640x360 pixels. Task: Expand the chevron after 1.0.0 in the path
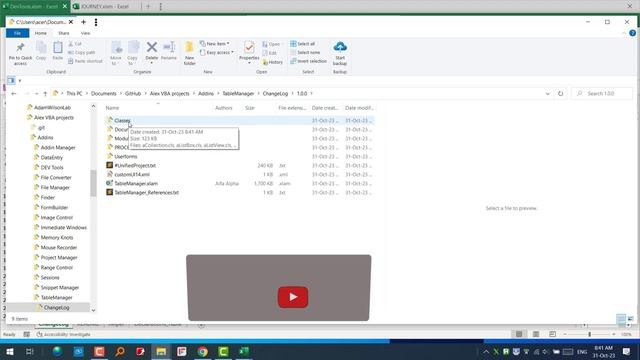(311, 93)
